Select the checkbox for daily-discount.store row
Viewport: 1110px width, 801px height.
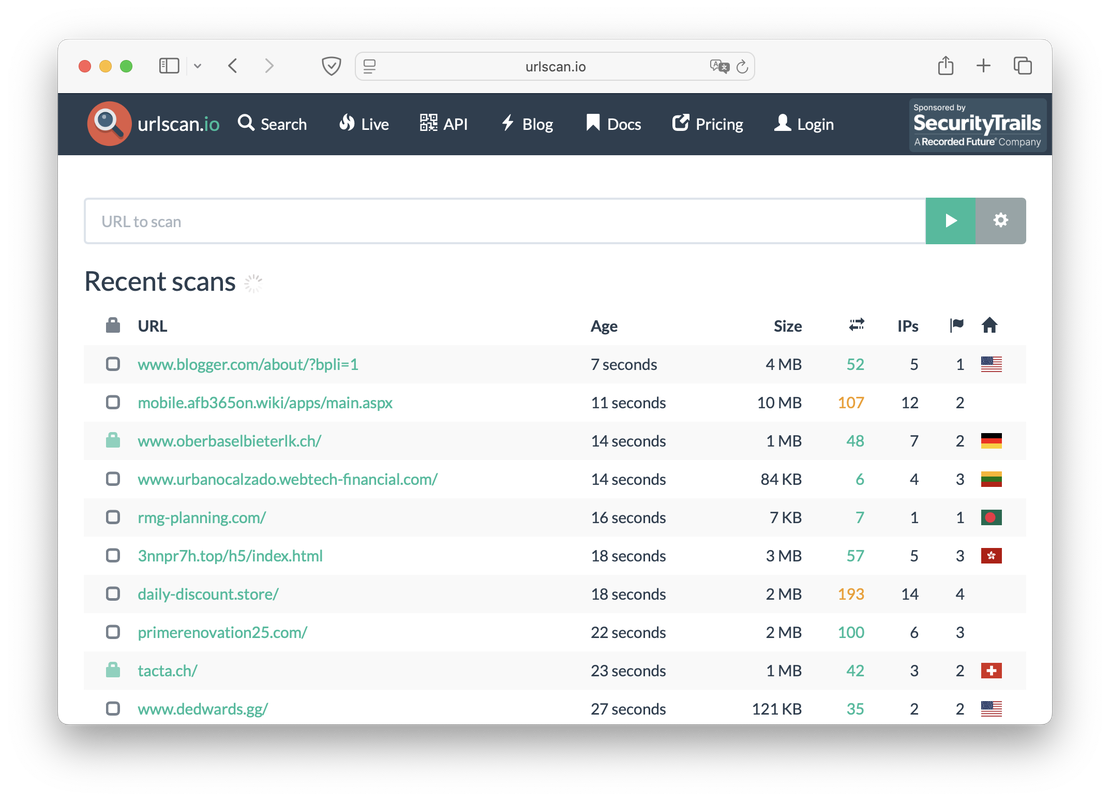[112, 593]
